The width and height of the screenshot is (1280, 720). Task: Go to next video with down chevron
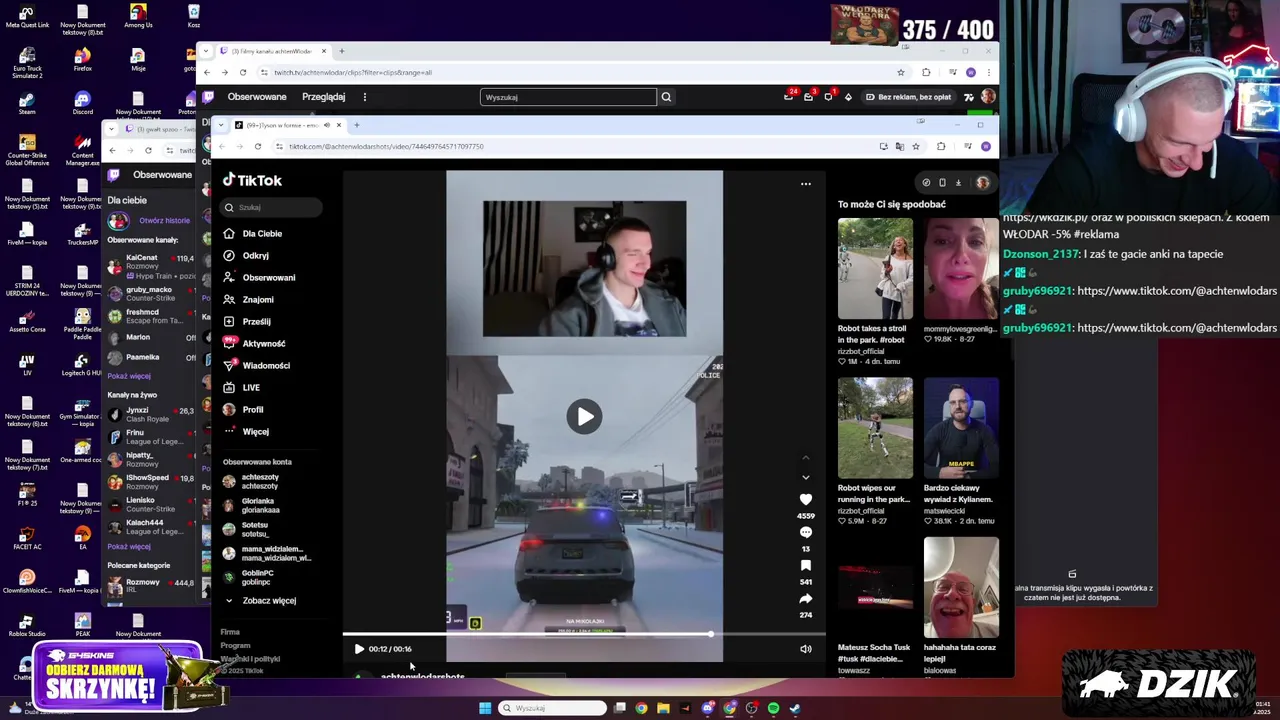pyautogui.click(x=806, y=477)
